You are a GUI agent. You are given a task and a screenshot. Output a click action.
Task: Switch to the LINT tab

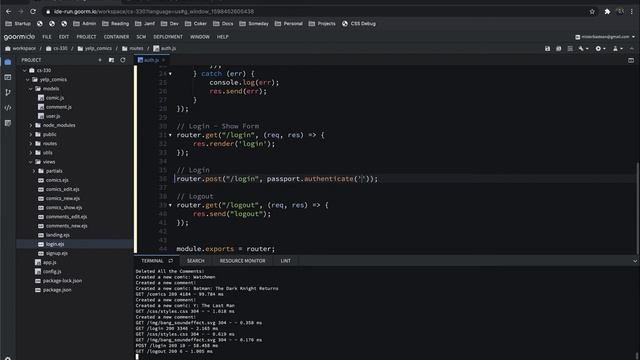coord(286,261)
